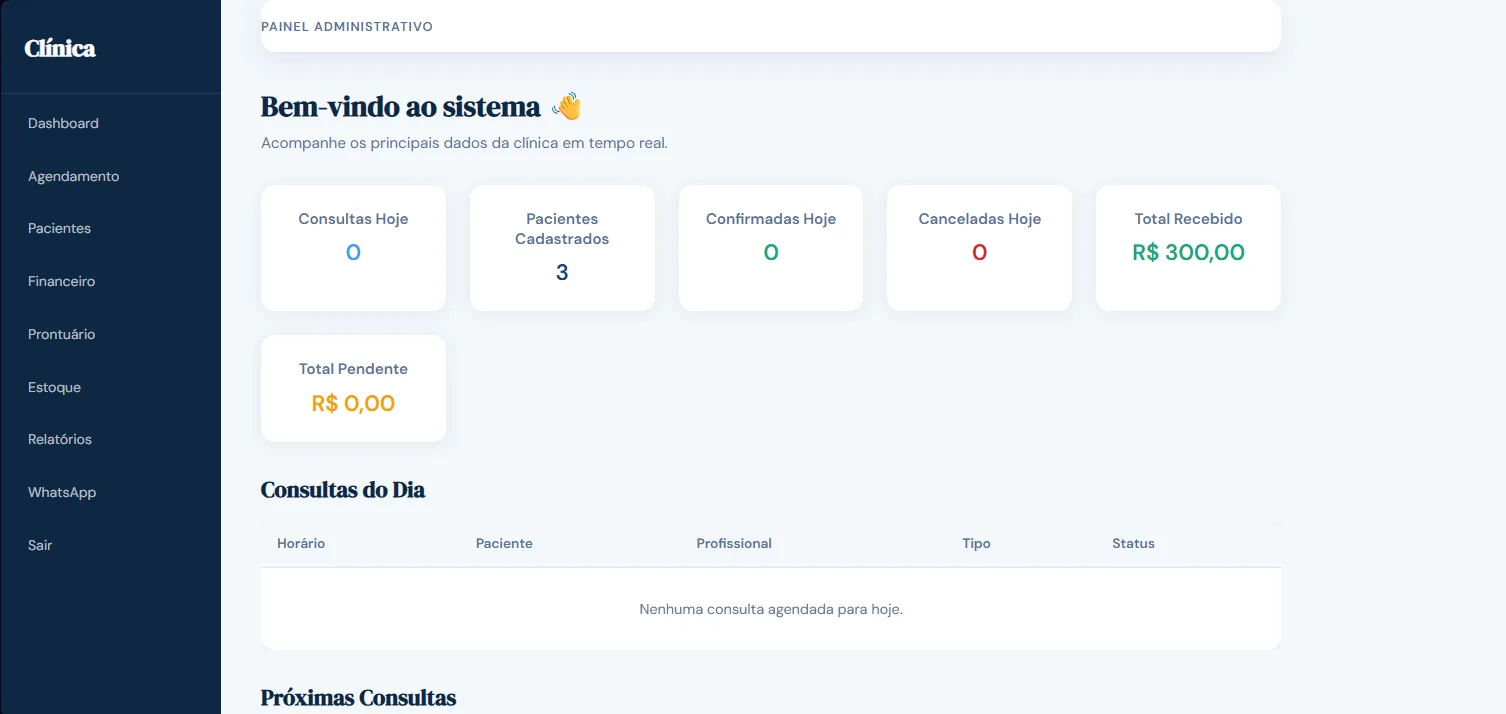Click the Pacientes Cadastrados count 3

click(x=562, y=272)
